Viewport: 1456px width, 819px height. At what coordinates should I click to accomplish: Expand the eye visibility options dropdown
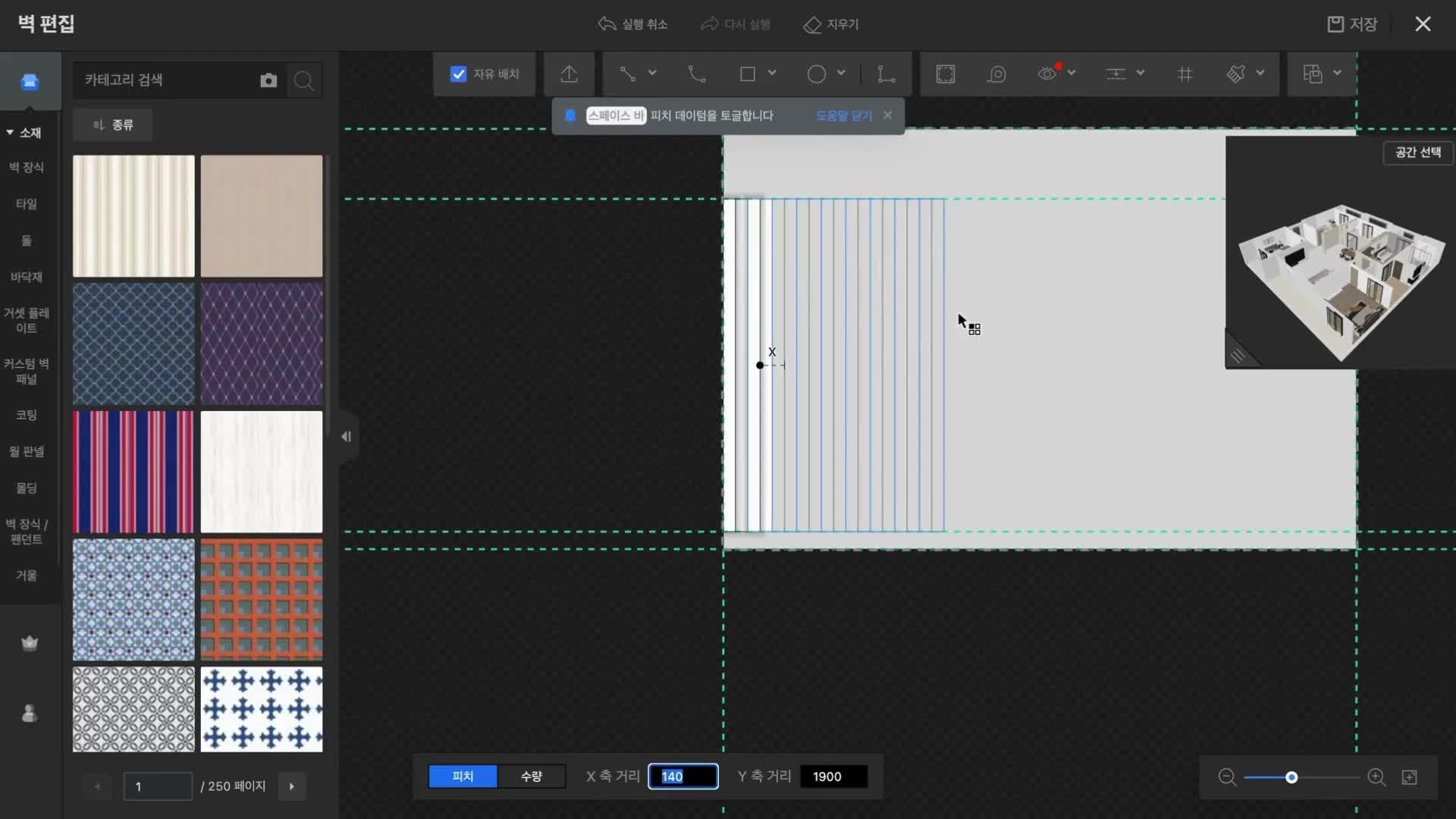(1072, 73)
